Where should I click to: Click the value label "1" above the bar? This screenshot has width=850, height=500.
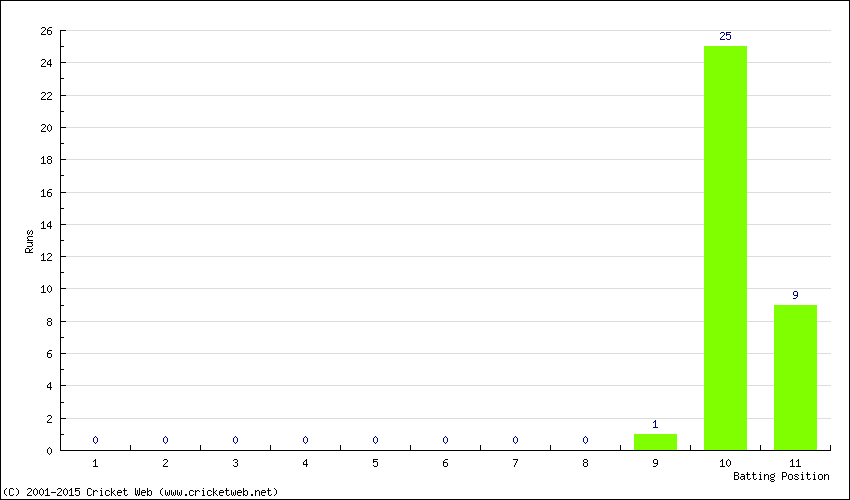point(655,424)
